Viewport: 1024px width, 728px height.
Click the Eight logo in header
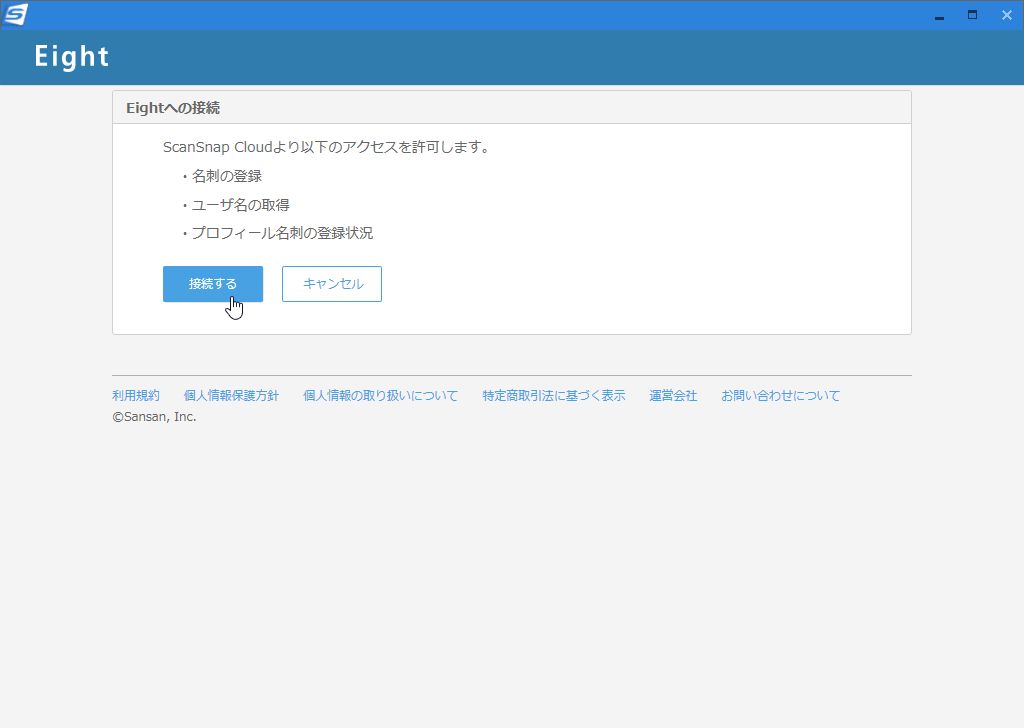click(x=72, y=57)
